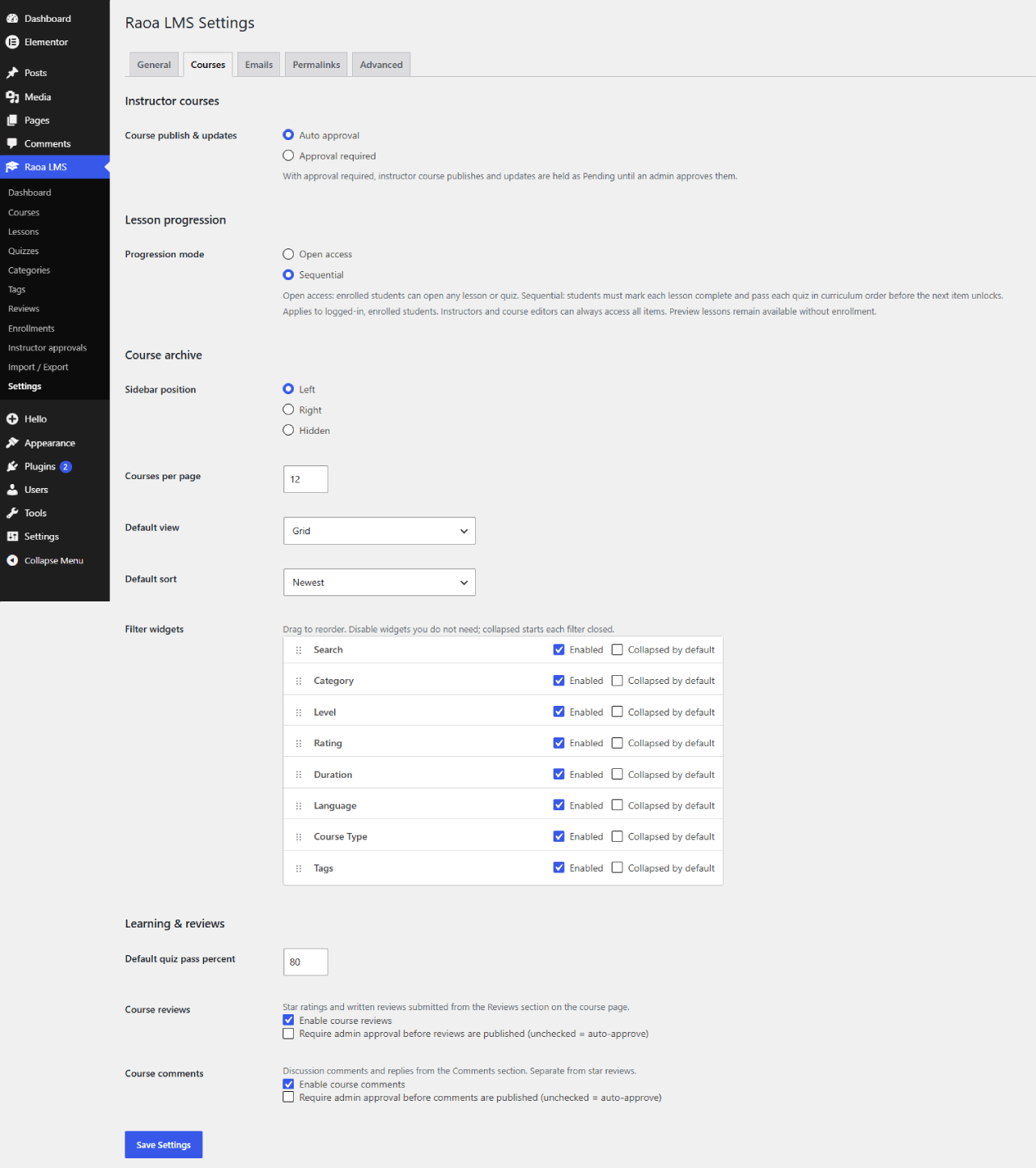Check Collapsed by default for Tags
This screenshot has width=1036, height=1168.
(x=618, y=868)
